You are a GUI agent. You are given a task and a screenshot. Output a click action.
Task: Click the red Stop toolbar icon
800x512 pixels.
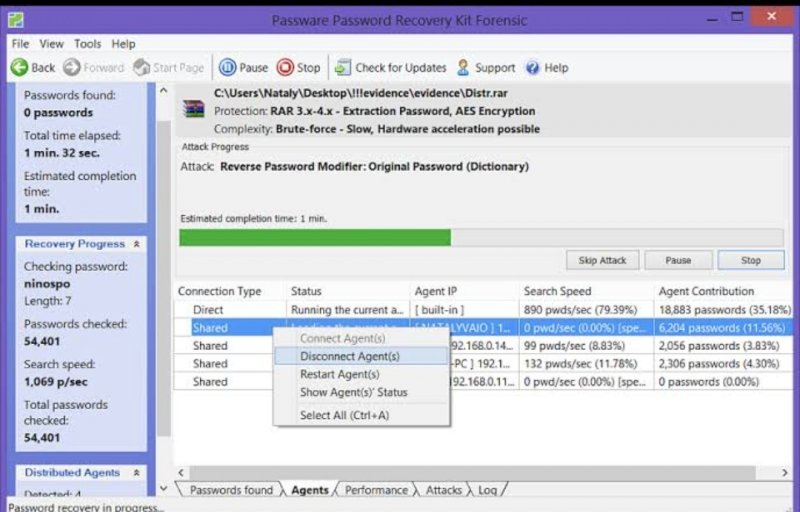285,67
